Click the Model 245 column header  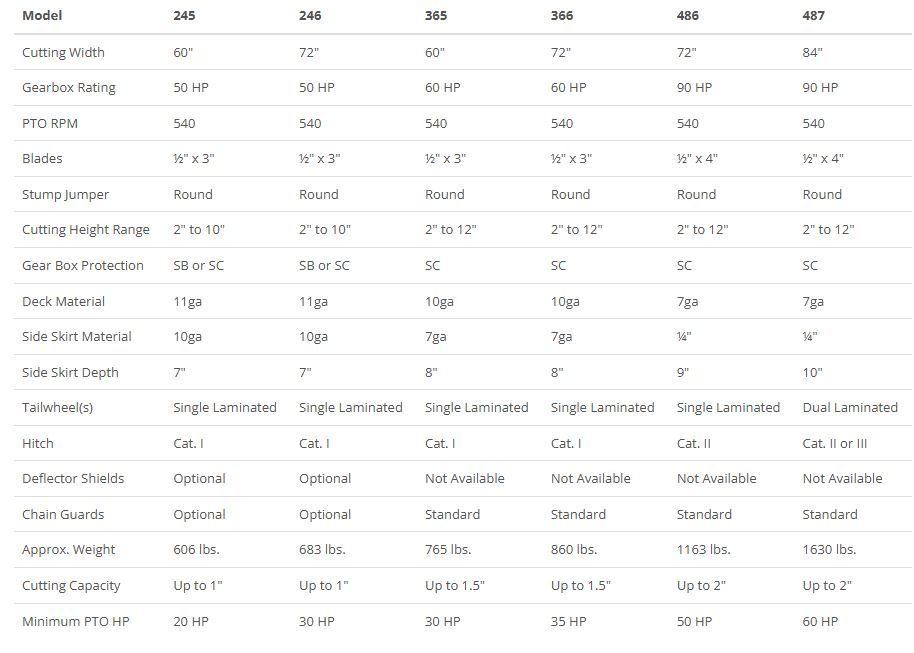tap(185, 16)
